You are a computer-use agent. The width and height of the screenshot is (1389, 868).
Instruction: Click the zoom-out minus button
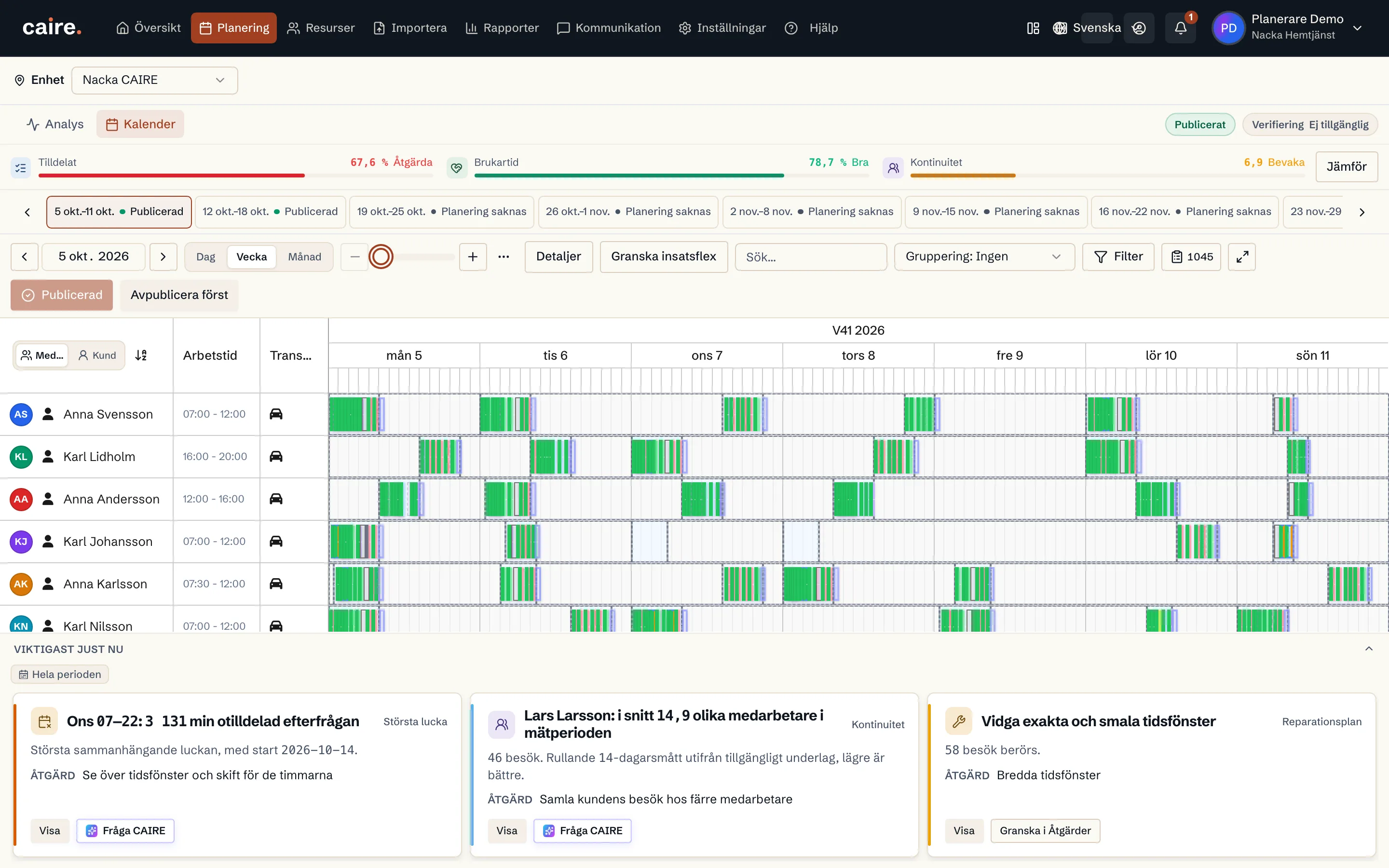354,257
